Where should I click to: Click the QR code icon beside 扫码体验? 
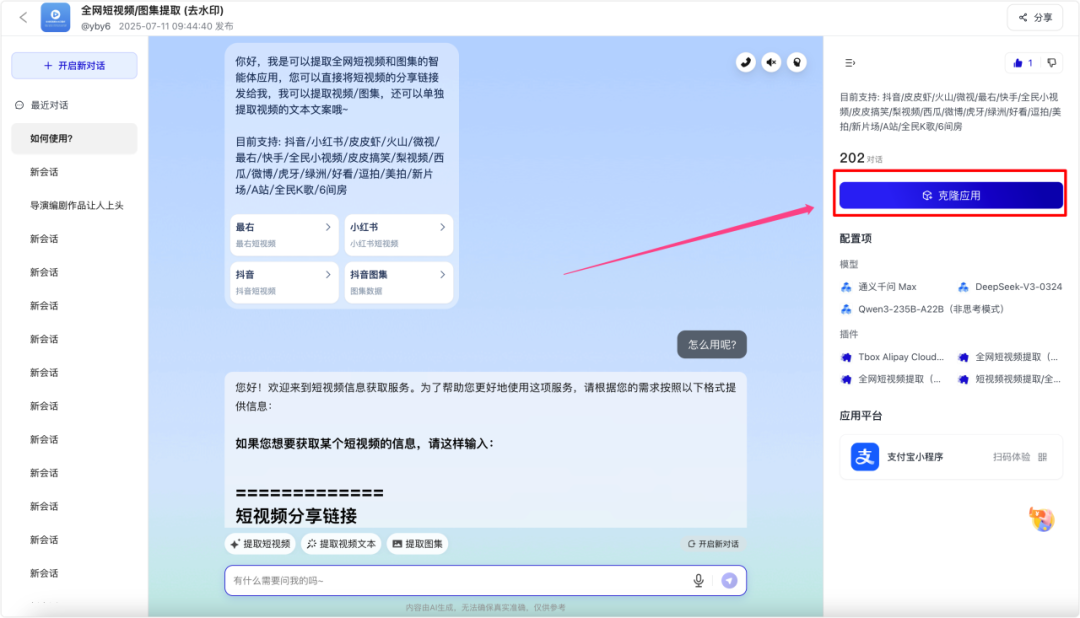(x=1042, y=457)
